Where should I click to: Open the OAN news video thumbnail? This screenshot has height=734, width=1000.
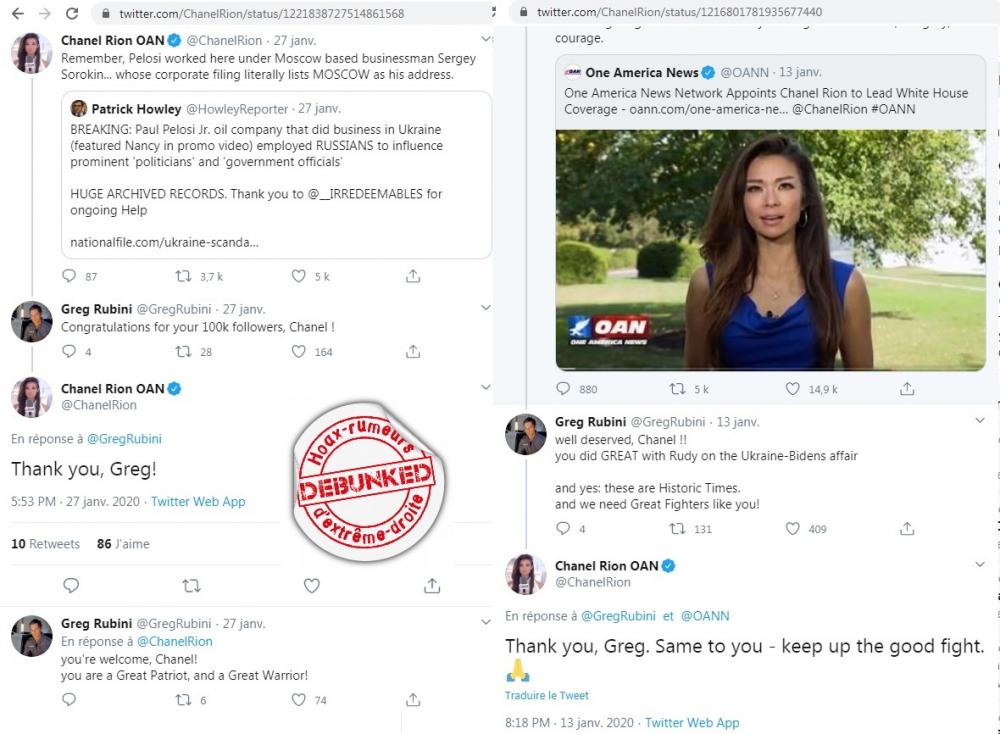click(770, 250)
